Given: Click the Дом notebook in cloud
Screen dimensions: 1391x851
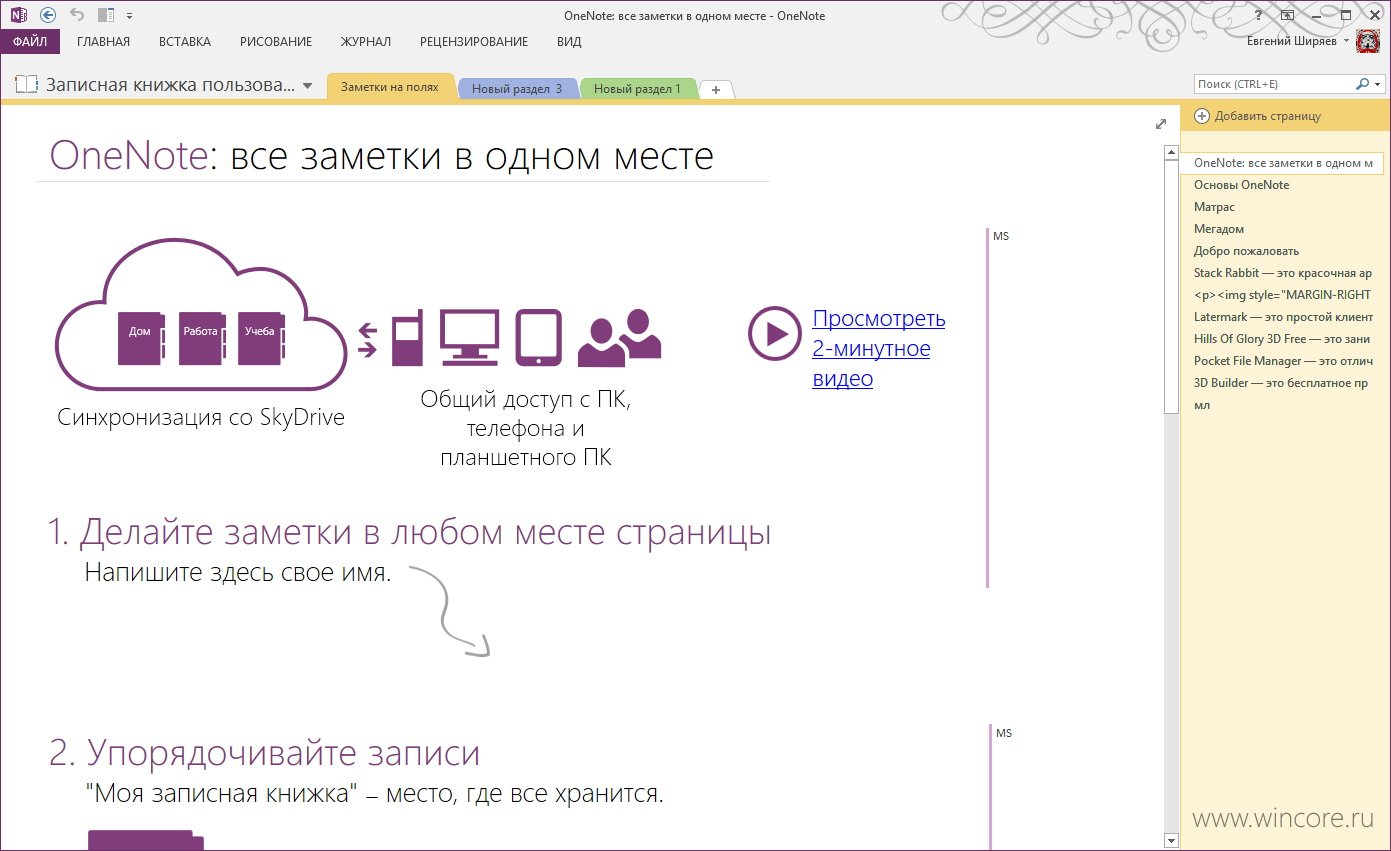Looking at the screenshot, I should point(141,338).
